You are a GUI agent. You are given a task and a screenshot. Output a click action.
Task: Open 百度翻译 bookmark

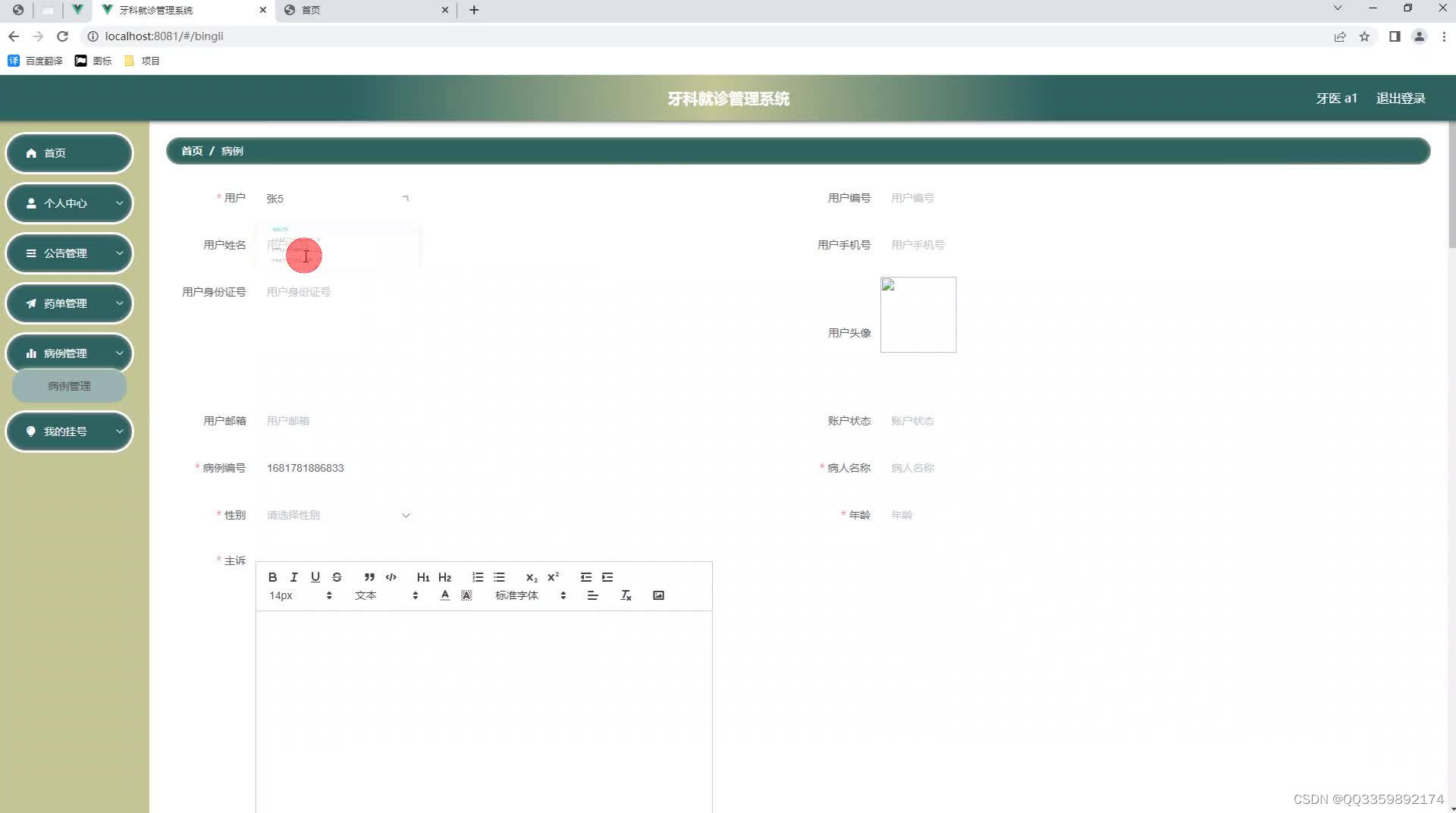35,61
